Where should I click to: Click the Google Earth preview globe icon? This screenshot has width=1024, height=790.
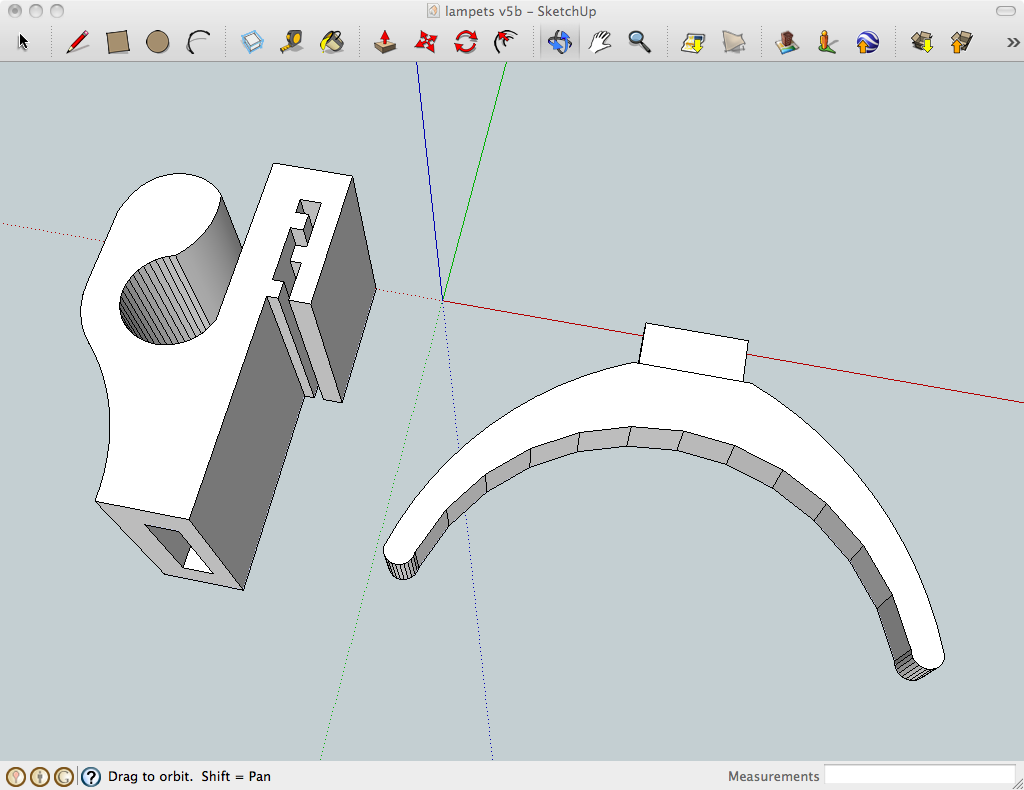point(867,42)
